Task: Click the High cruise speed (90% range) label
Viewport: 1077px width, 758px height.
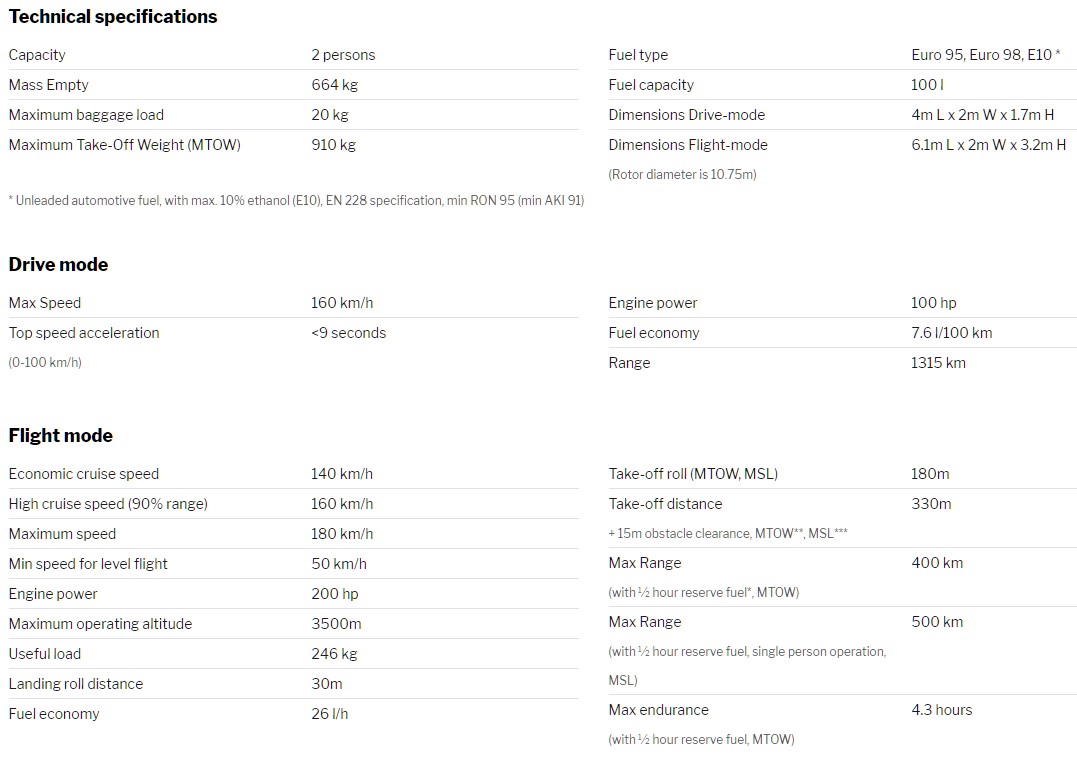Action: (x=108, y=504)
